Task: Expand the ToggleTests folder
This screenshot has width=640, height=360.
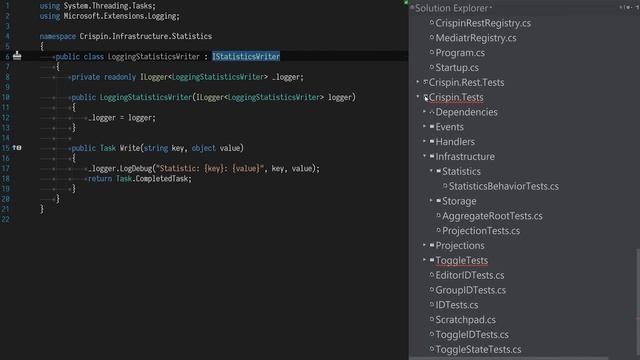Action: (x=424, y=260)
